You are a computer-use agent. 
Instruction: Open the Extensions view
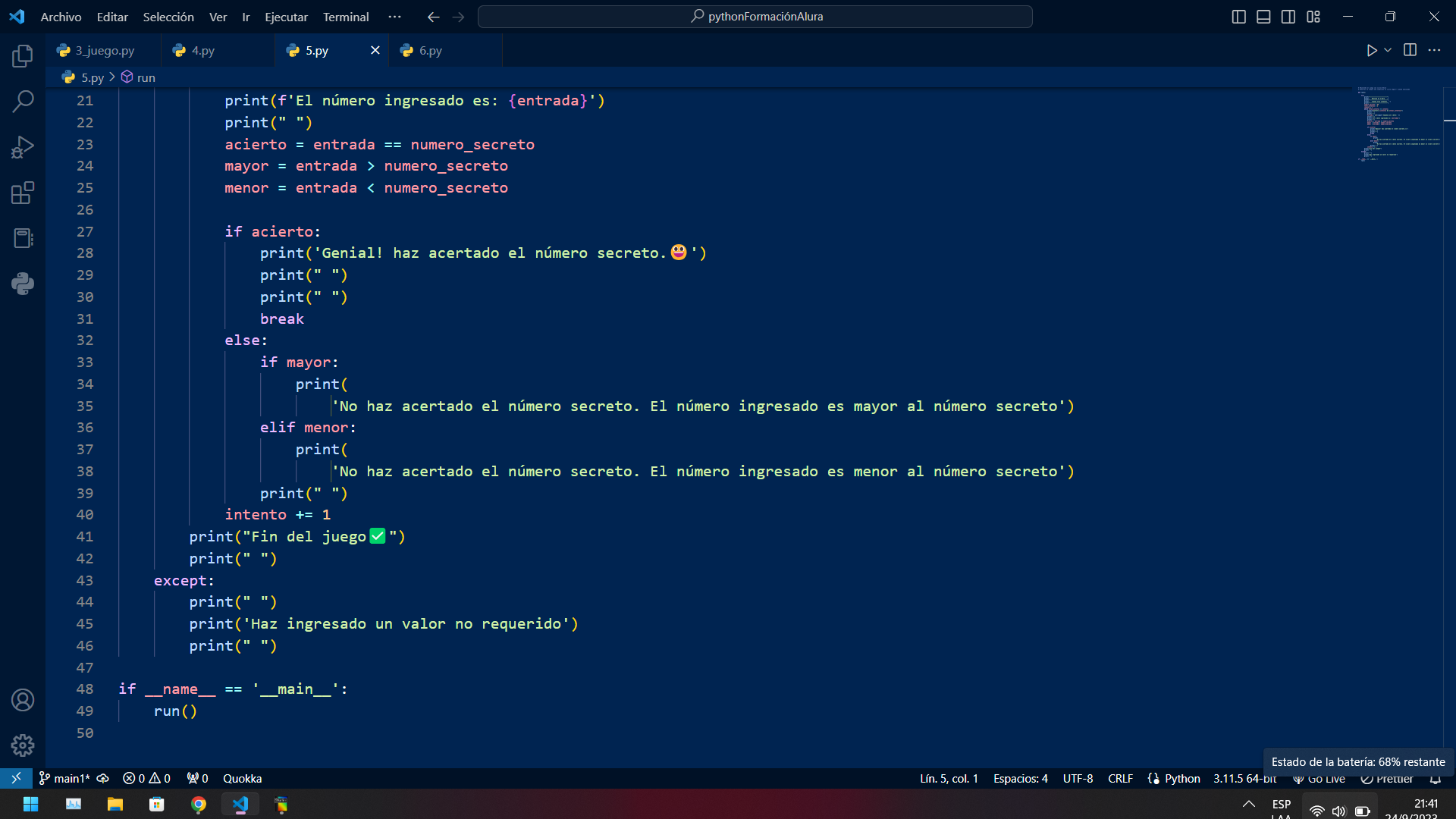click(x=23, y=193)
